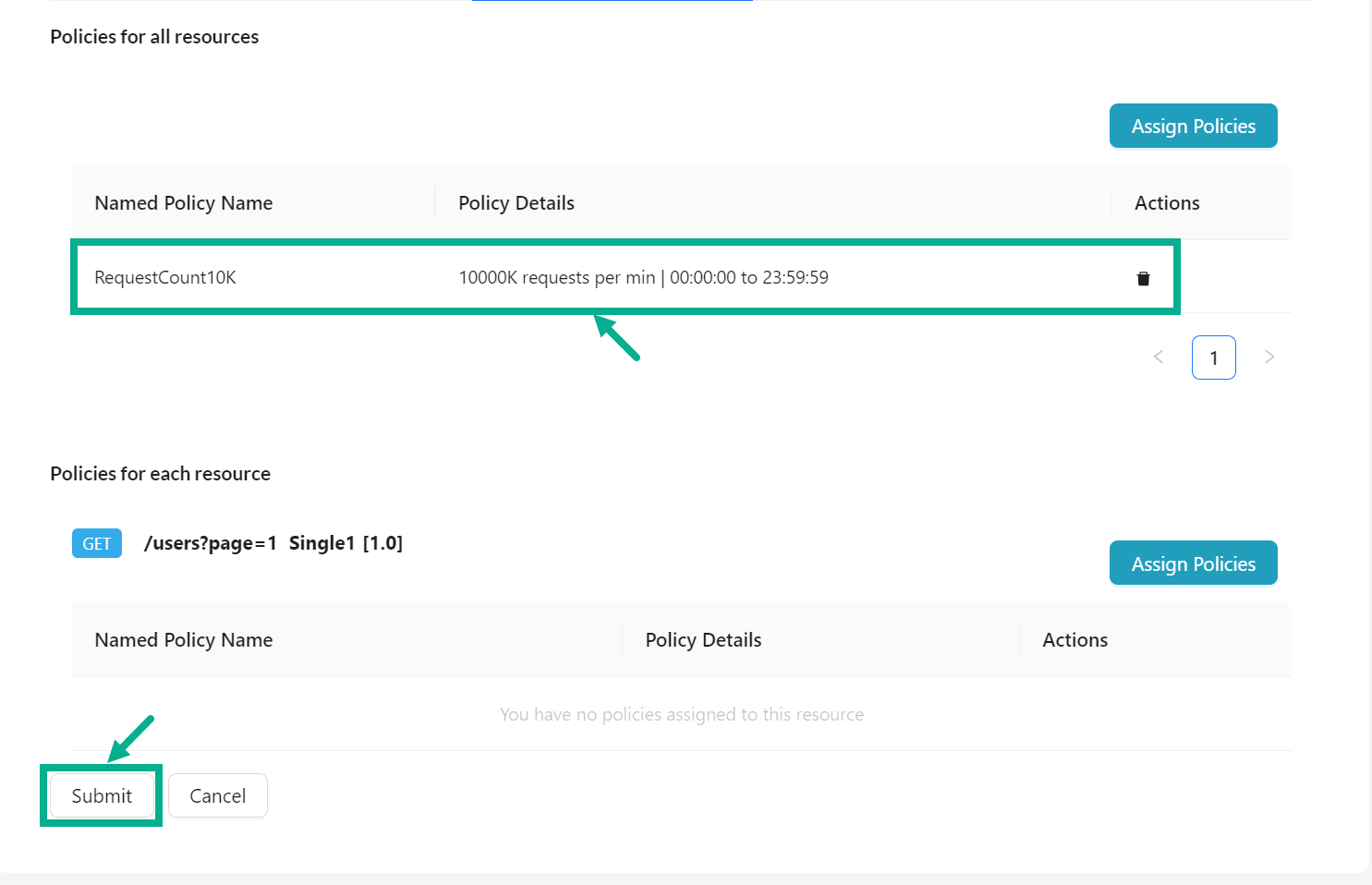This screenshot has width=1372, height=885.
Task: Click the Named Policy Name column header
Action: 183,202
